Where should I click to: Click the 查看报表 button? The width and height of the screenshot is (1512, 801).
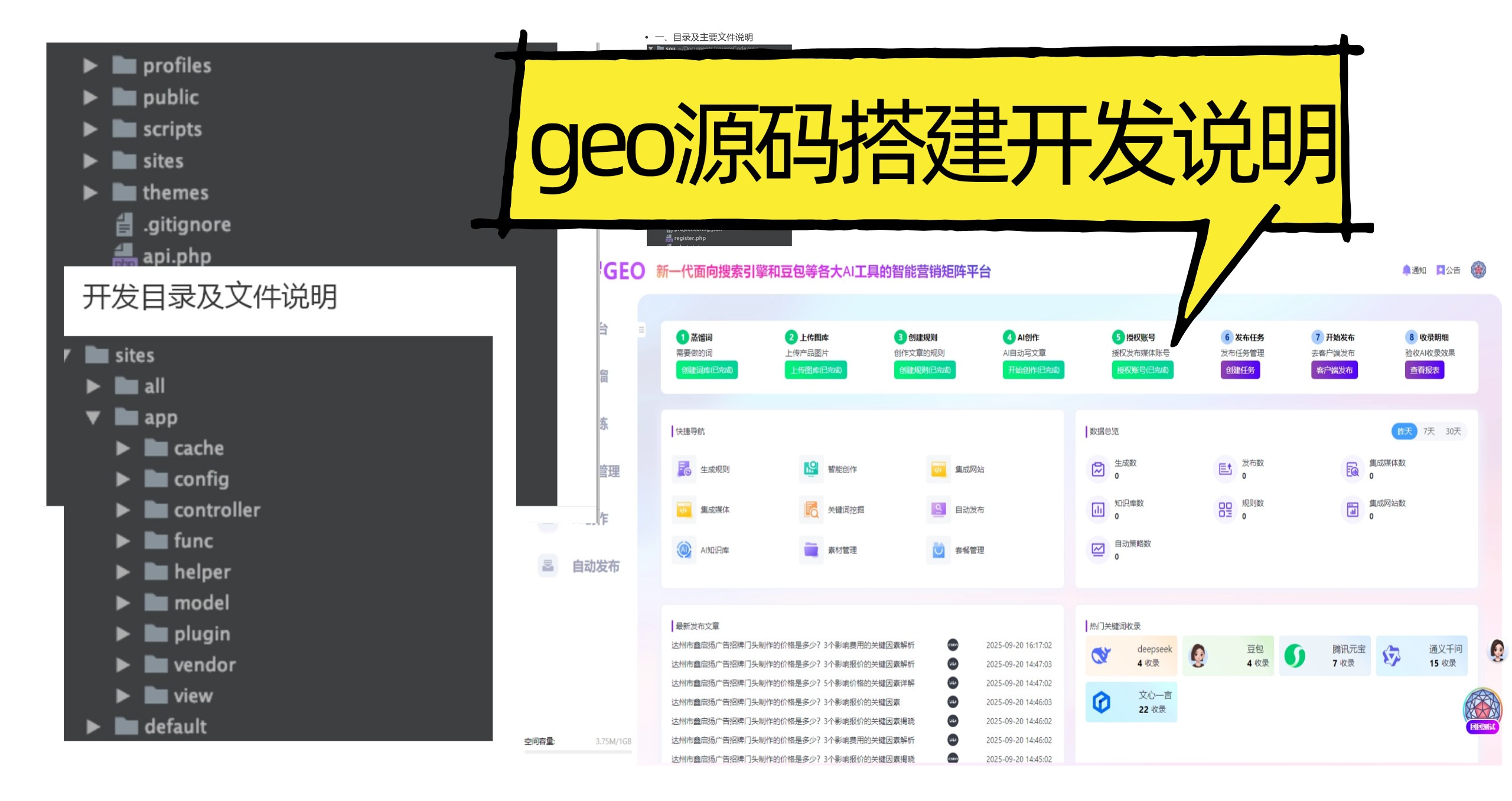click(1424, 370)
